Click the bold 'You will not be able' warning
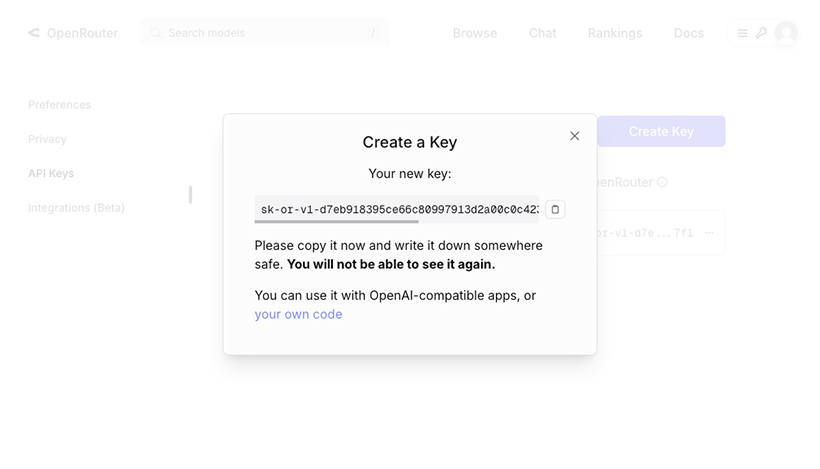This screenshot has height=469, width=820. (x=391, y=265)
